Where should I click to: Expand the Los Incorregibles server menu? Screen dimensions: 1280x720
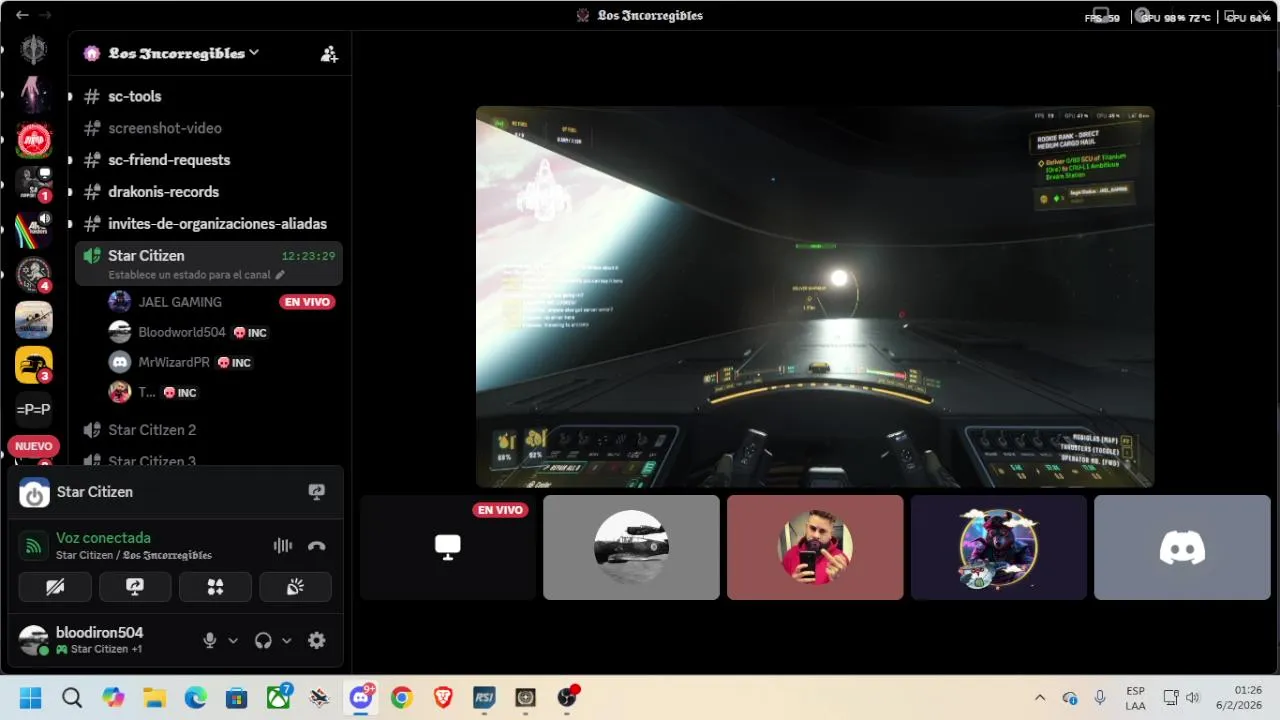184,53
